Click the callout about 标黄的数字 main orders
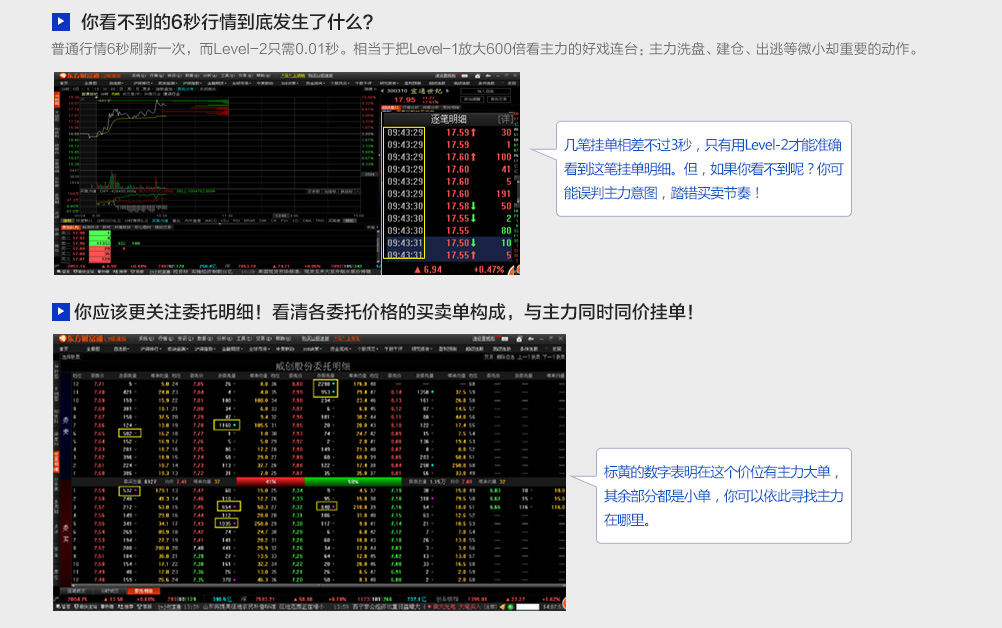The height and width of the screenshot is (628, 1002). tap(723, 496)
